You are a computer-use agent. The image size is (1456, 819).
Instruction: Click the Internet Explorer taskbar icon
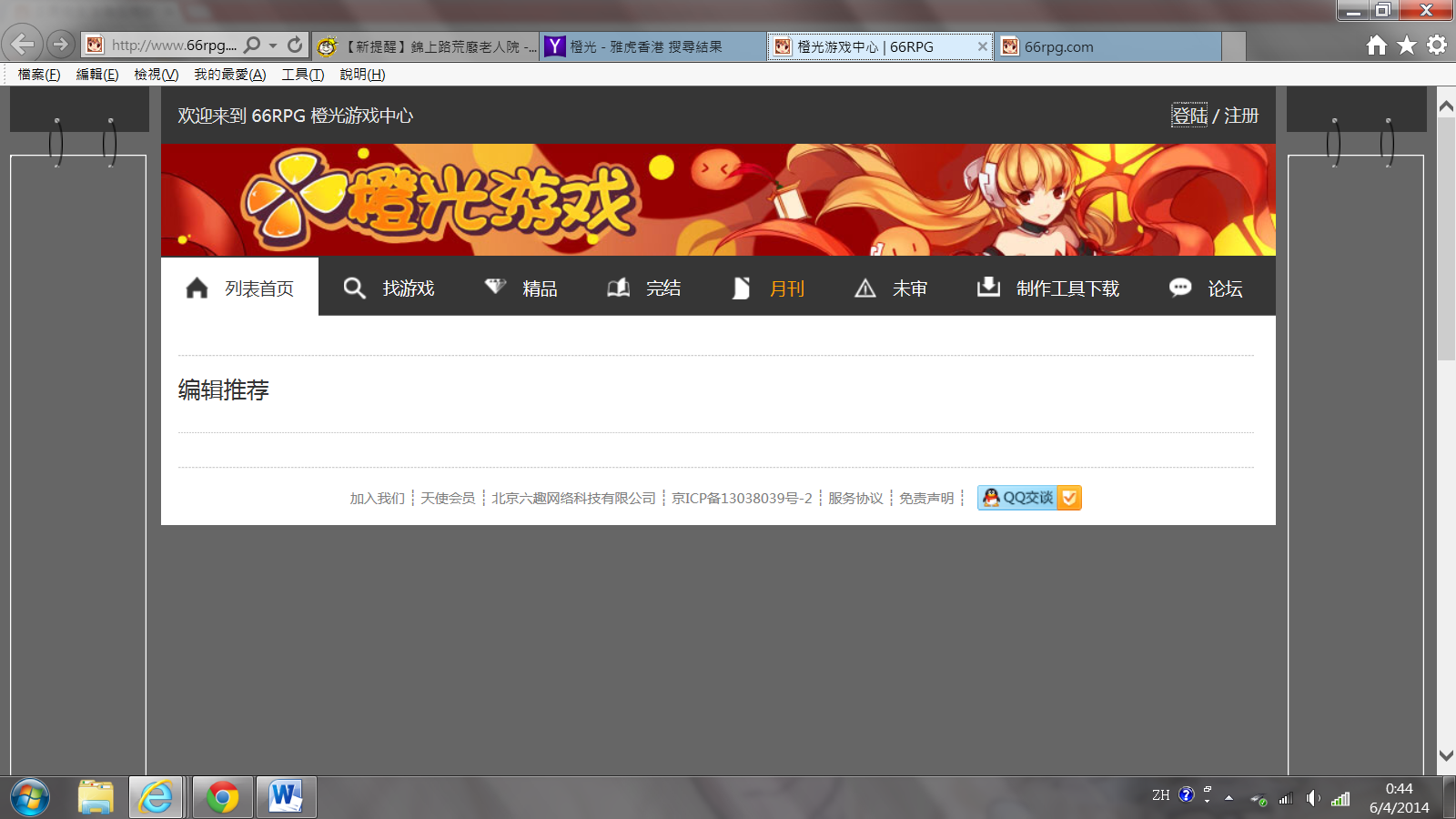tap(156, 797)
